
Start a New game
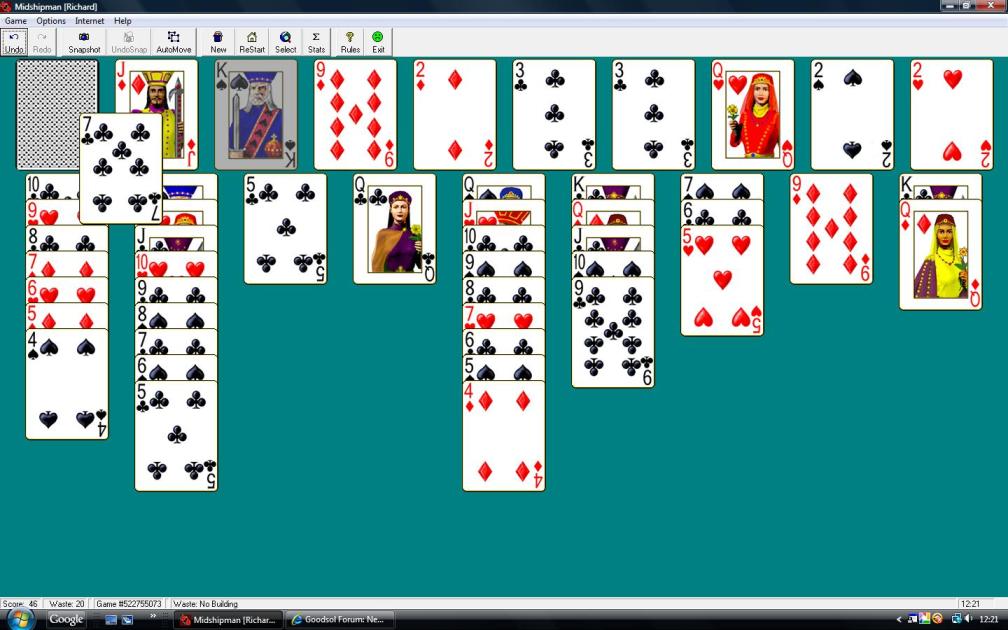coord(218,42)
